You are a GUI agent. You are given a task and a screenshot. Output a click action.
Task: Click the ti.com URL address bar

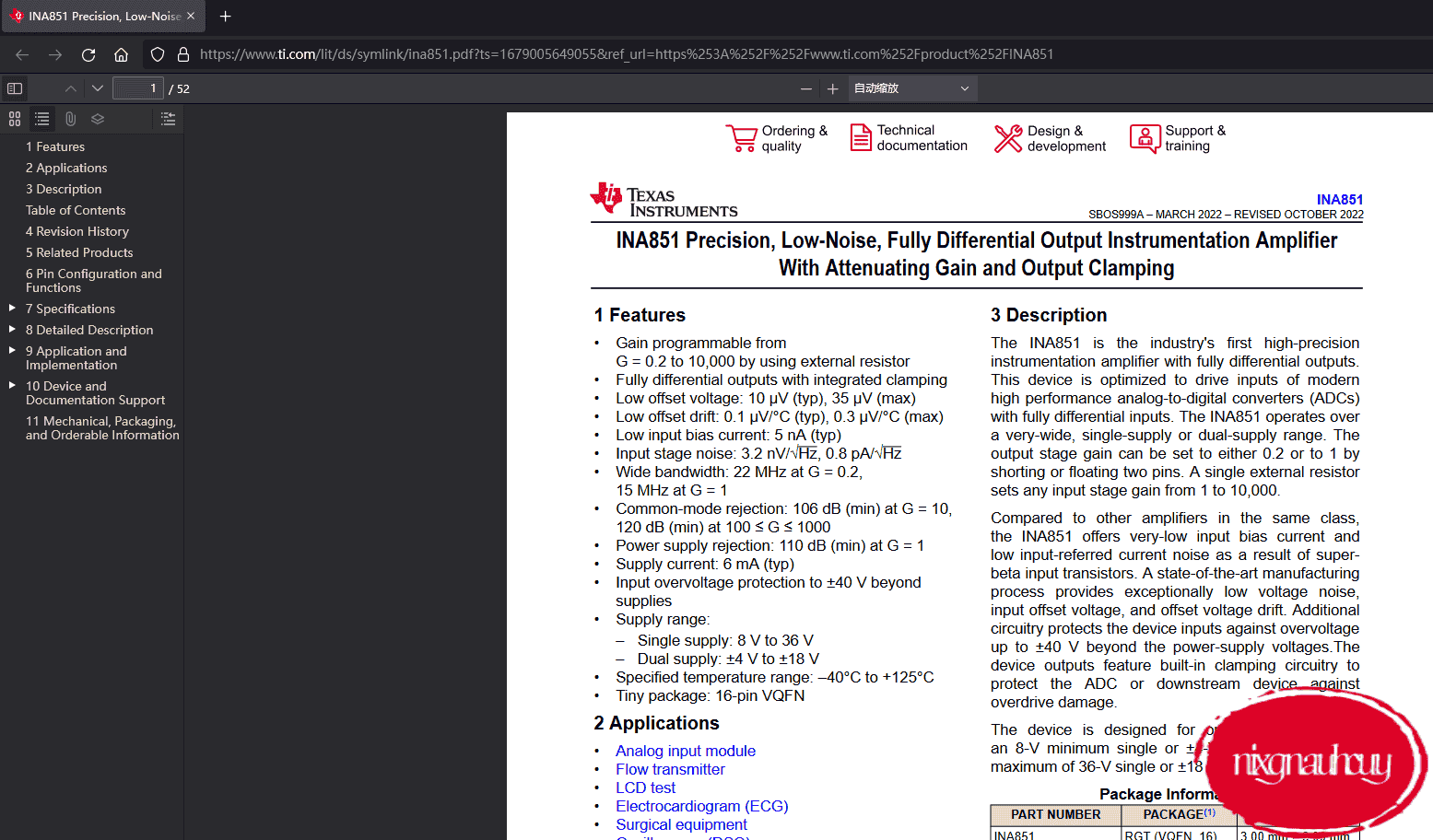(627, 54)
